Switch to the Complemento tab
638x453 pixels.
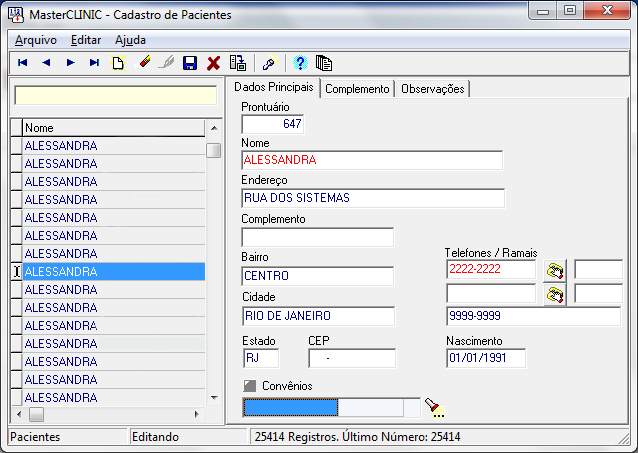click(x=357, y=89)
